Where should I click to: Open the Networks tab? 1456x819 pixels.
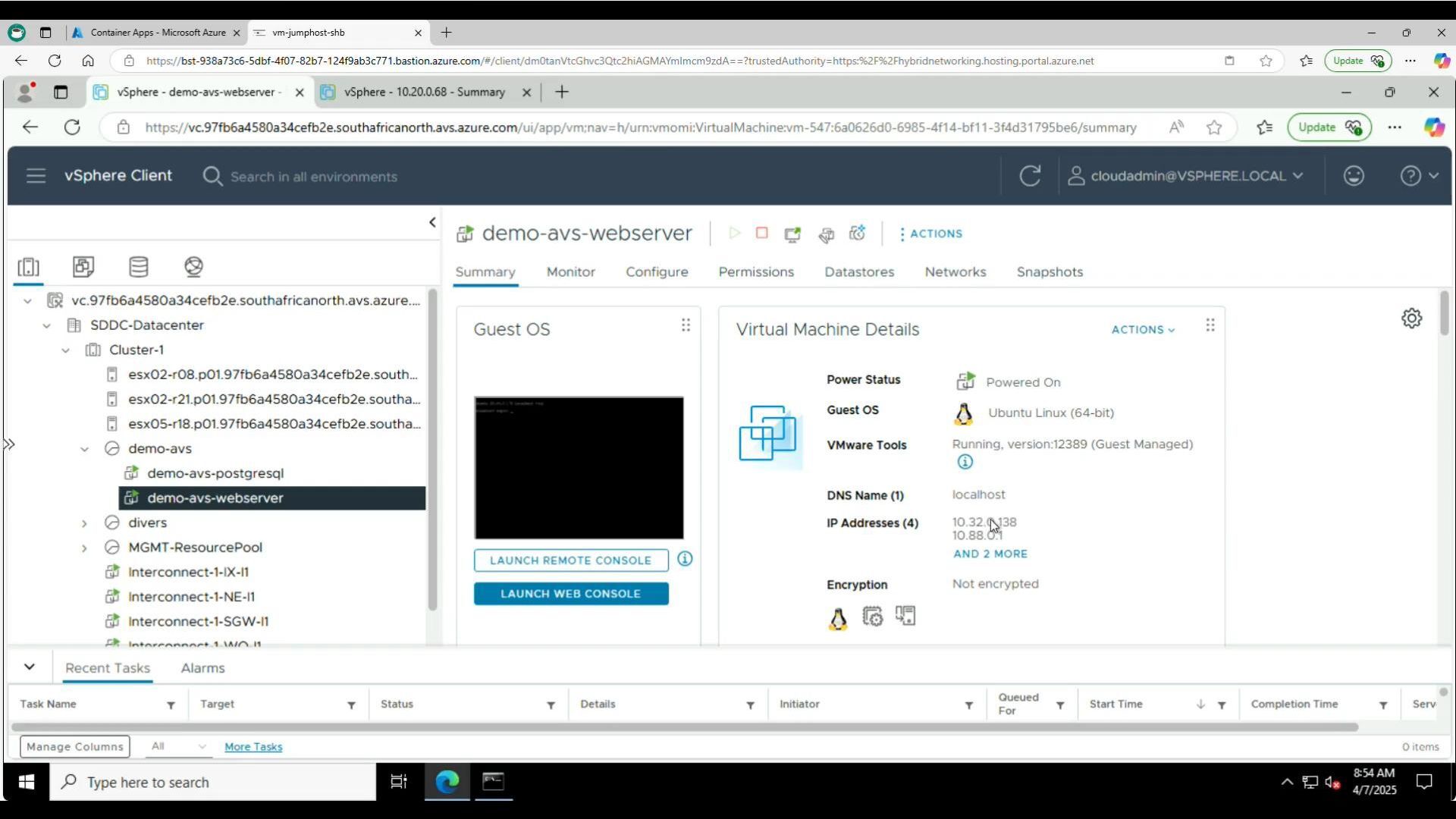tap(955, 272)
